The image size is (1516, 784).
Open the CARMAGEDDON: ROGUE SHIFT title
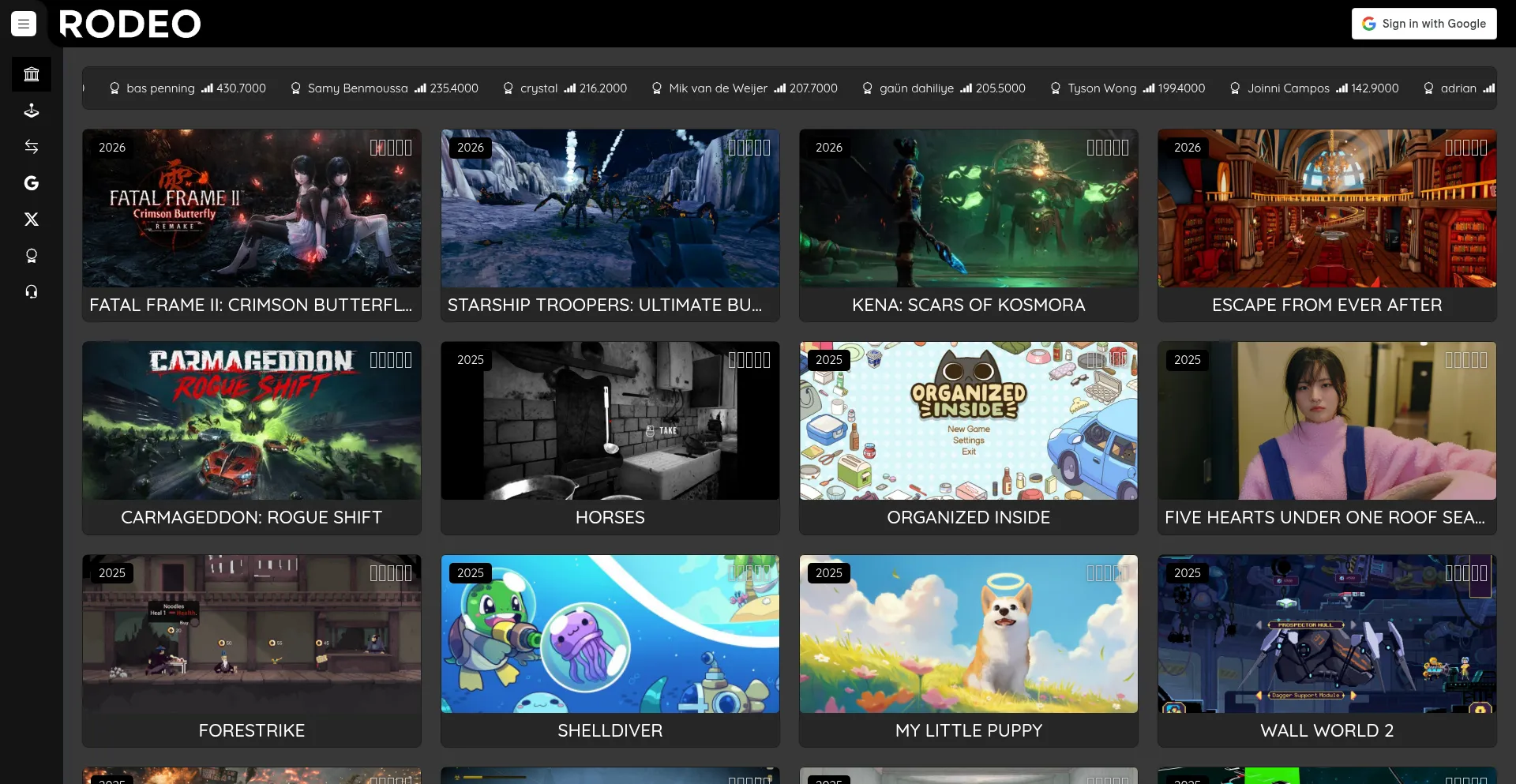tap(251, 517)
